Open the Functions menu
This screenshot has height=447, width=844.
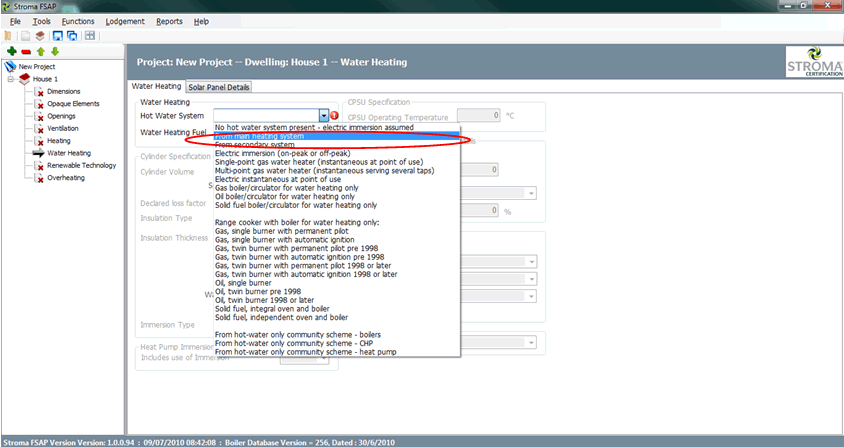click(x=78, y=22)
